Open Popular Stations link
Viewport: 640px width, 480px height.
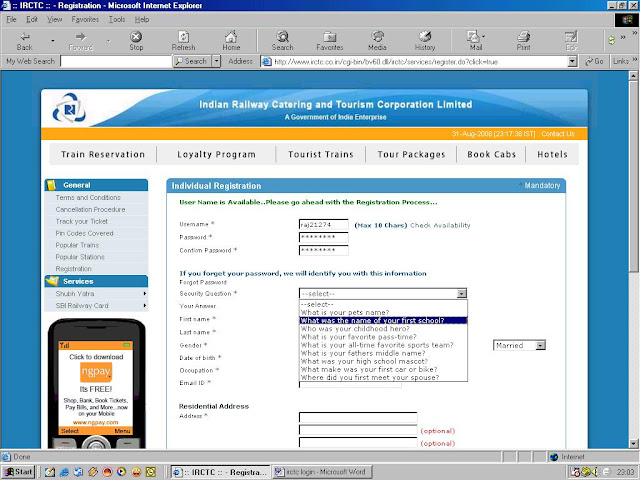(x=80, y=257)
